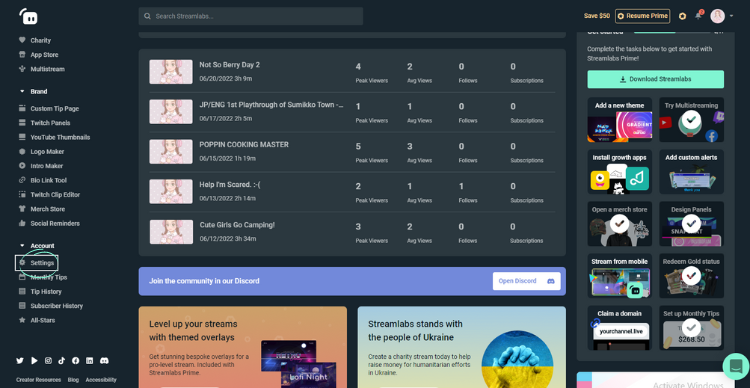
Task: Click Join the community in our Discord banner text
Action: (x=204, y=281)
